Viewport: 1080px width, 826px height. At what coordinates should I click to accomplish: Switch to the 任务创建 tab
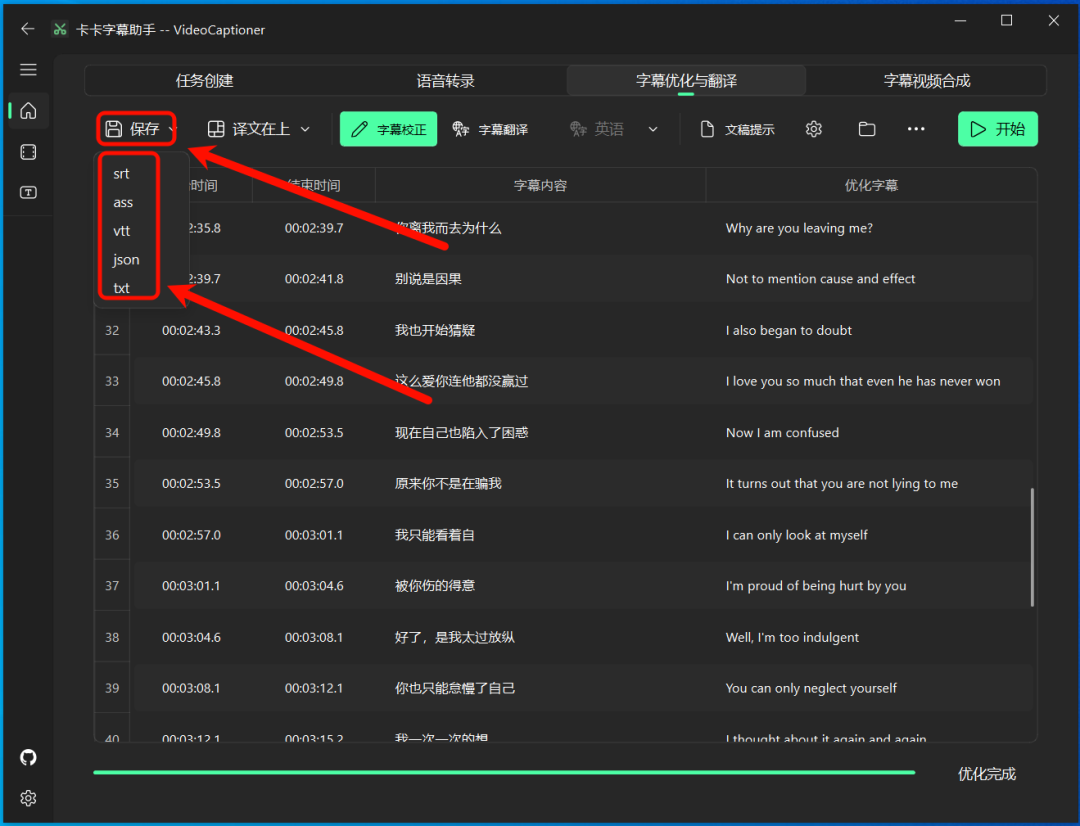pyautogui.click(x=205, y=81)
